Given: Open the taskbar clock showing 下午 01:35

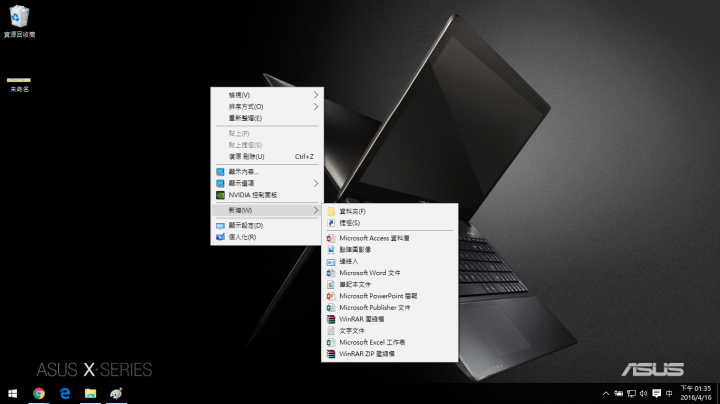Looking at the screenshot, I should pyautogui.click(x=696, y=393).
